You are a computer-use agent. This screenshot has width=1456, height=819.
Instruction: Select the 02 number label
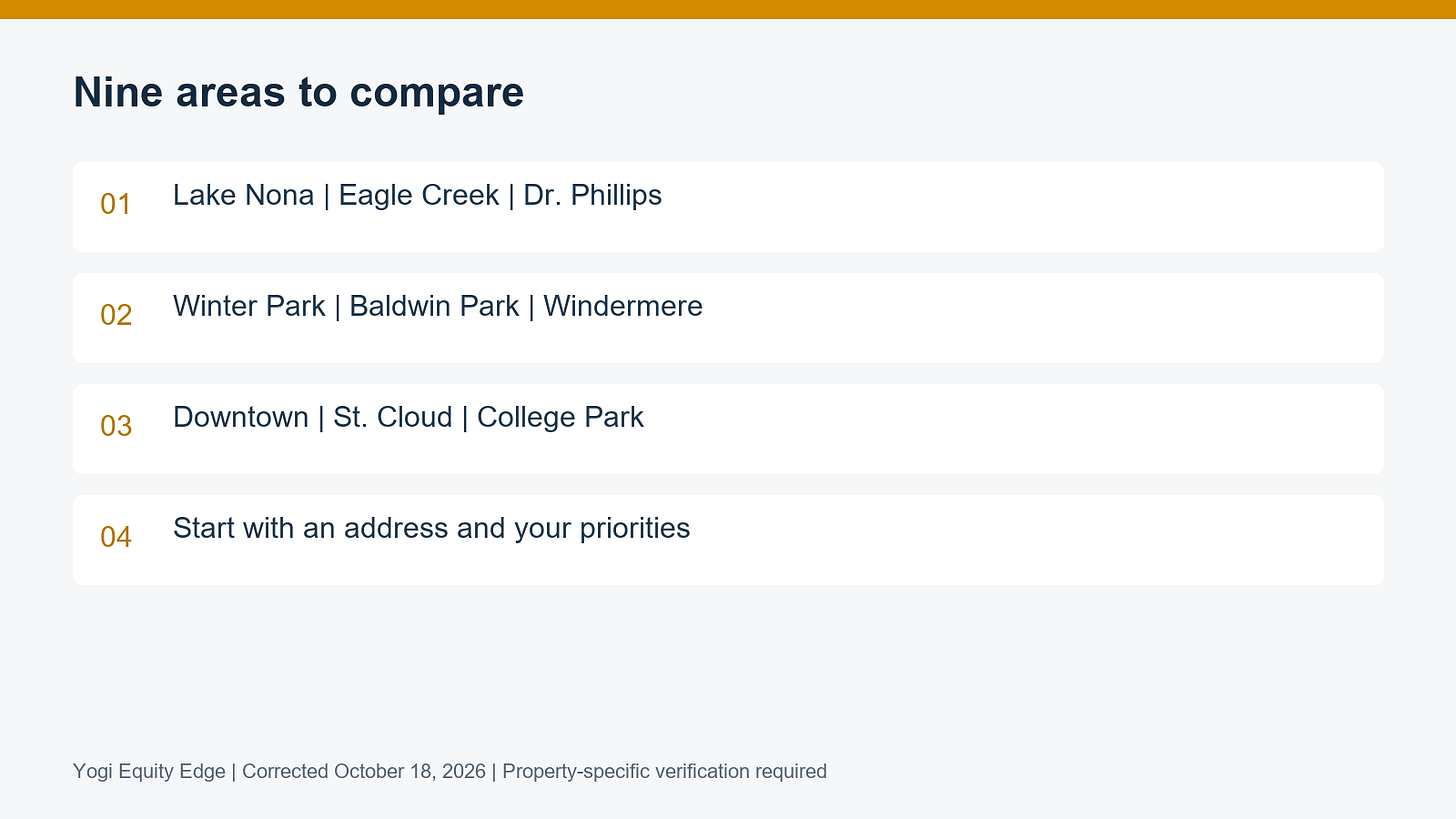pos(116,315)
